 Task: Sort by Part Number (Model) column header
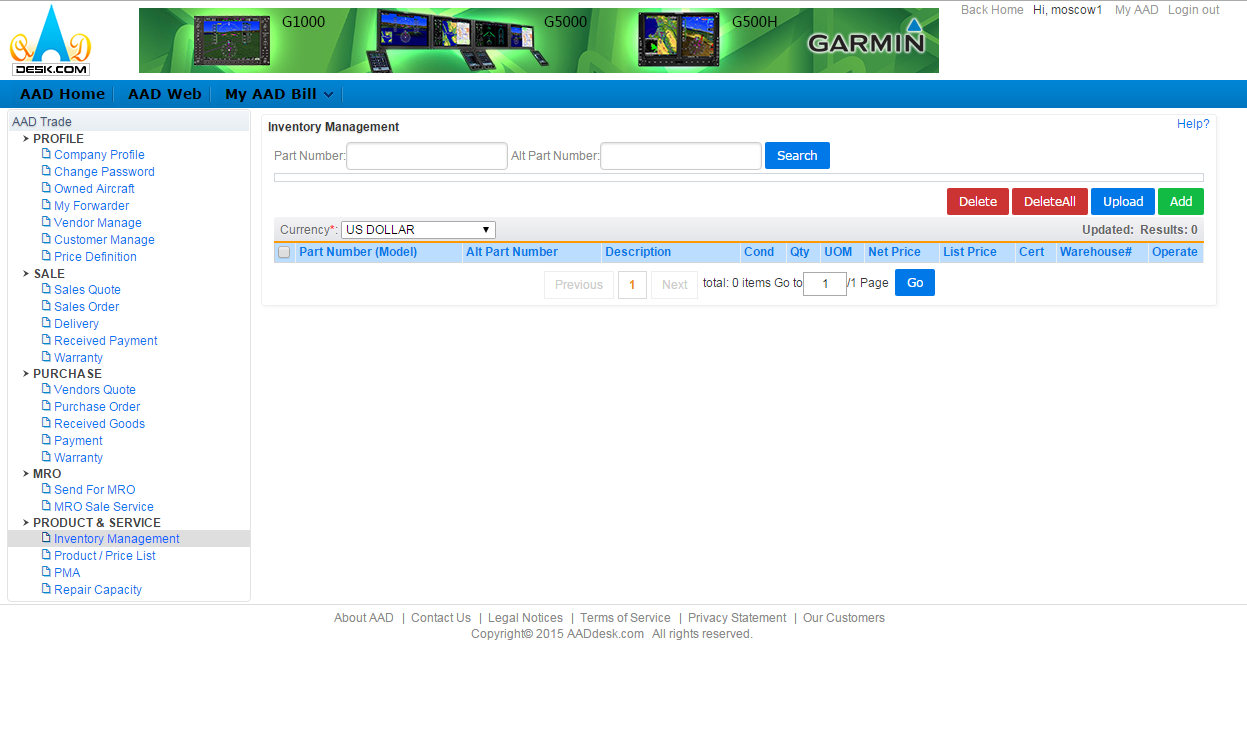[358, 252]
